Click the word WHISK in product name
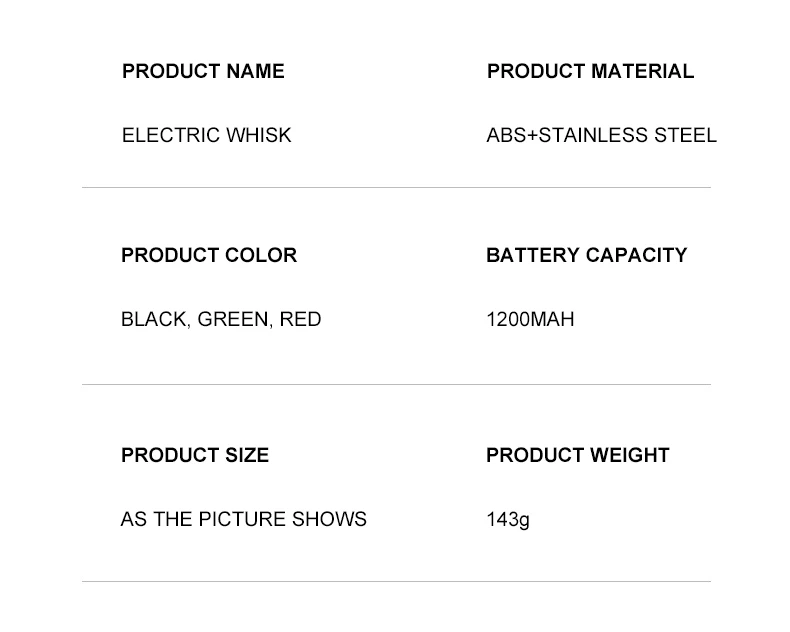This screenshot has width=790, height=632. 259,135
